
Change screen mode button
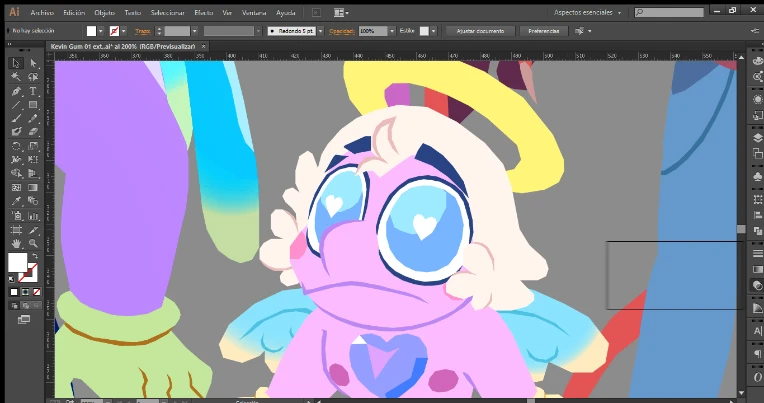(24, 320)
